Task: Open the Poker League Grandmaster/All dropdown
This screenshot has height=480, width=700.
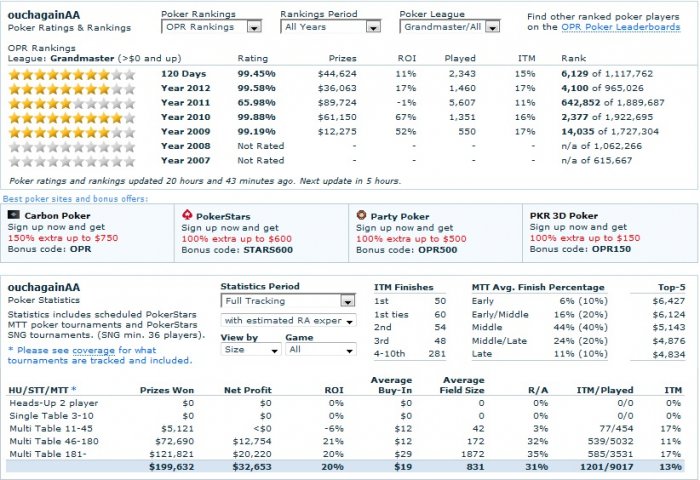Action: pos(450,27)
